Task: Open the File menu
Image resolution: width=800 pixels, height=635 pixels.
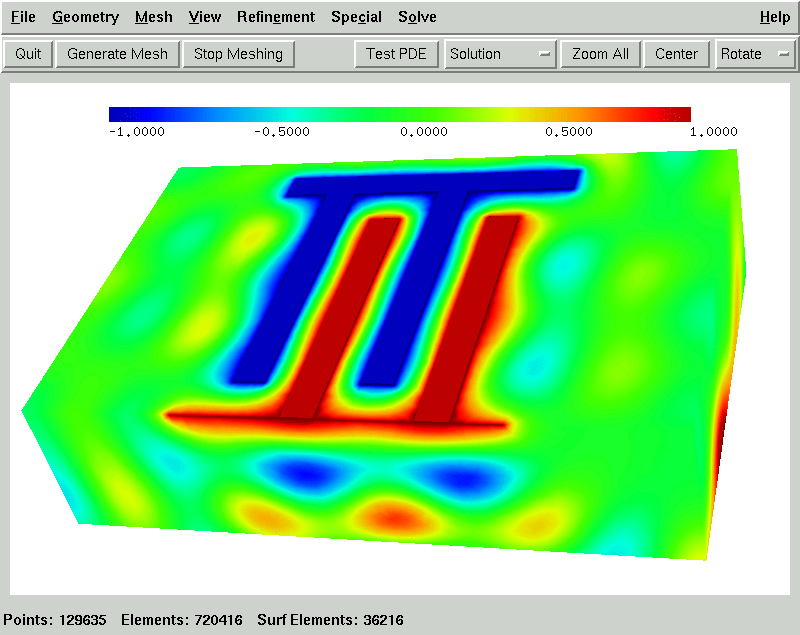Action: pos(23,17)
